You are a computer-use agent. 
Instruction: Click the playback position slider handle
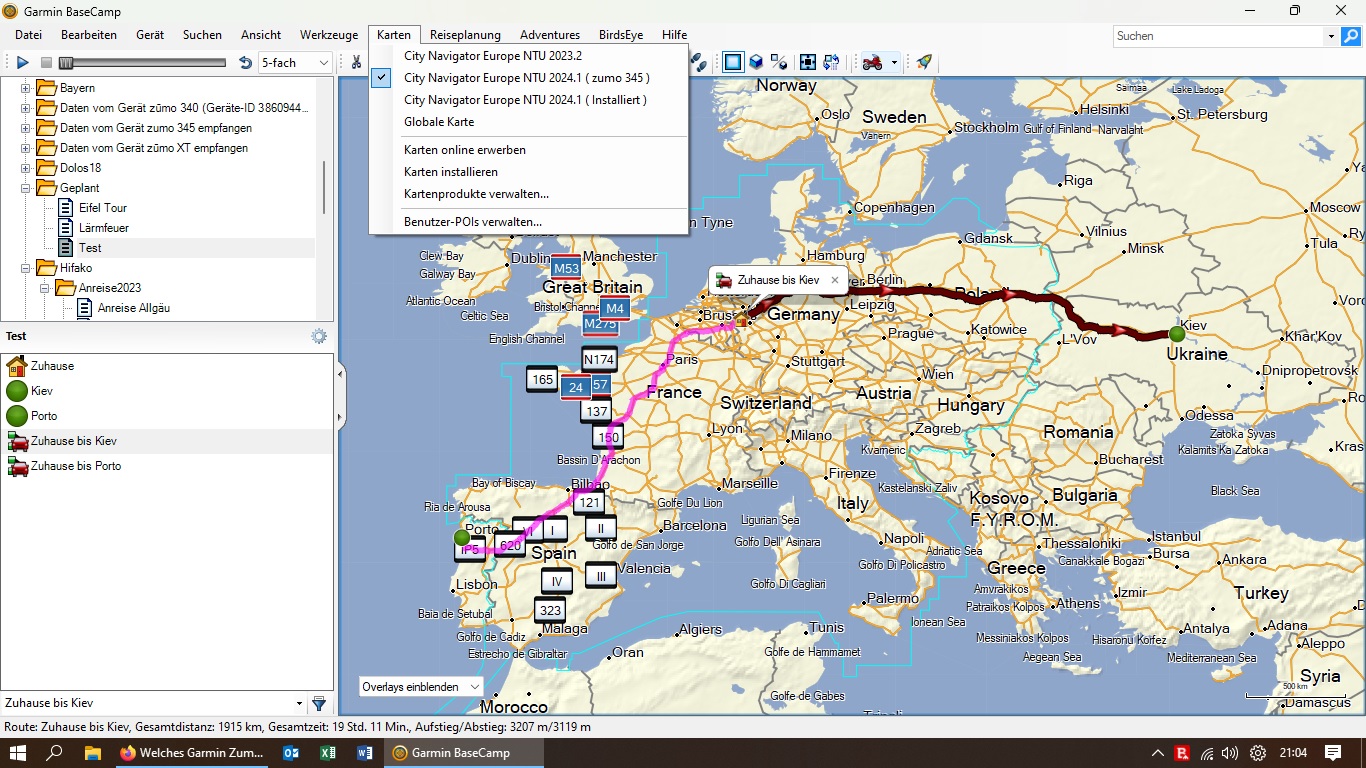(65, 62)
